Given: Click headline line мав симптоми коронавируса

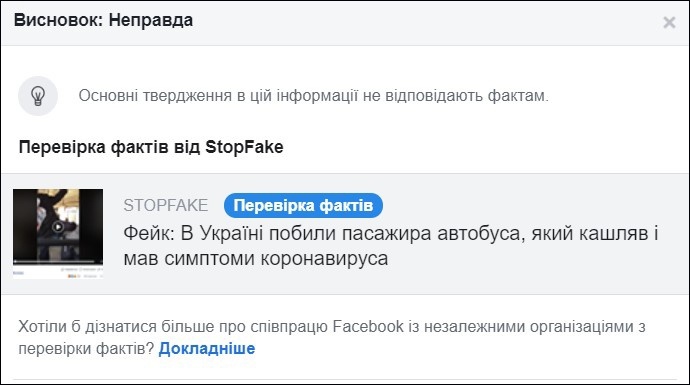Looking at the screenshot, I should pos(256,258).
